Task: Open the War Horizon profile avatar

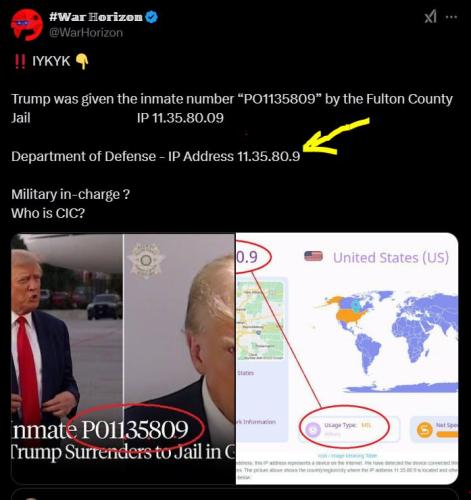Action: click(x=27, y=25)
